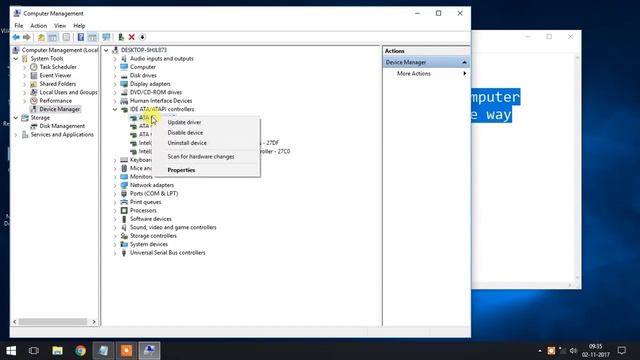Choose Properties from the context menu
Image resolution: width=640 pixels, height=360 pixels.
click(207, 170)
